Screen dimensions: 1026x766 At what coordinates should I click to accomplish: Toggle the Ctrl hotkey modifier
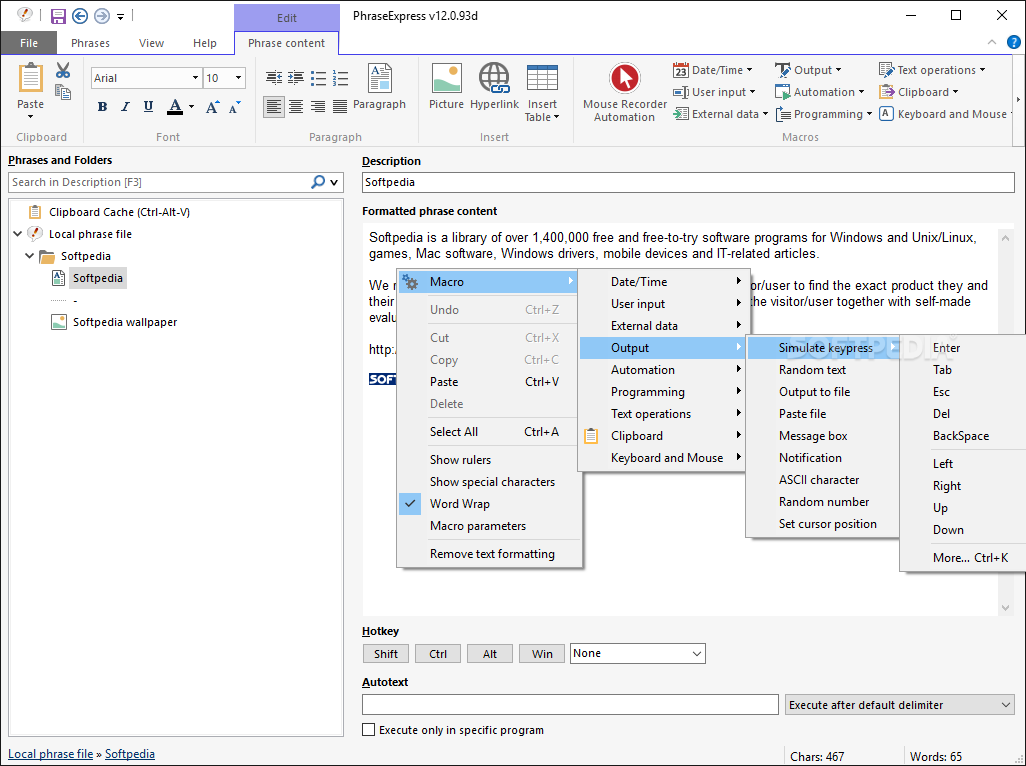(x=438, y=653)
